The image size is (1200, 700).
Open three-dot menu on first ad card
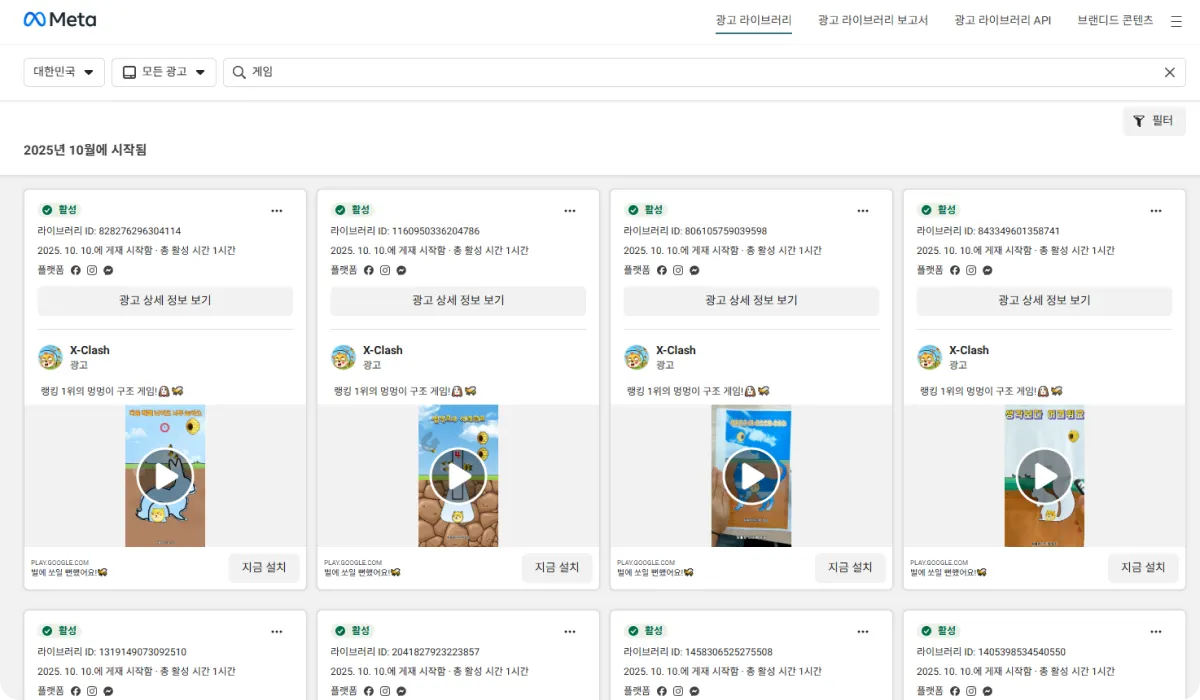pyautogui.click(x=277, y=211)
